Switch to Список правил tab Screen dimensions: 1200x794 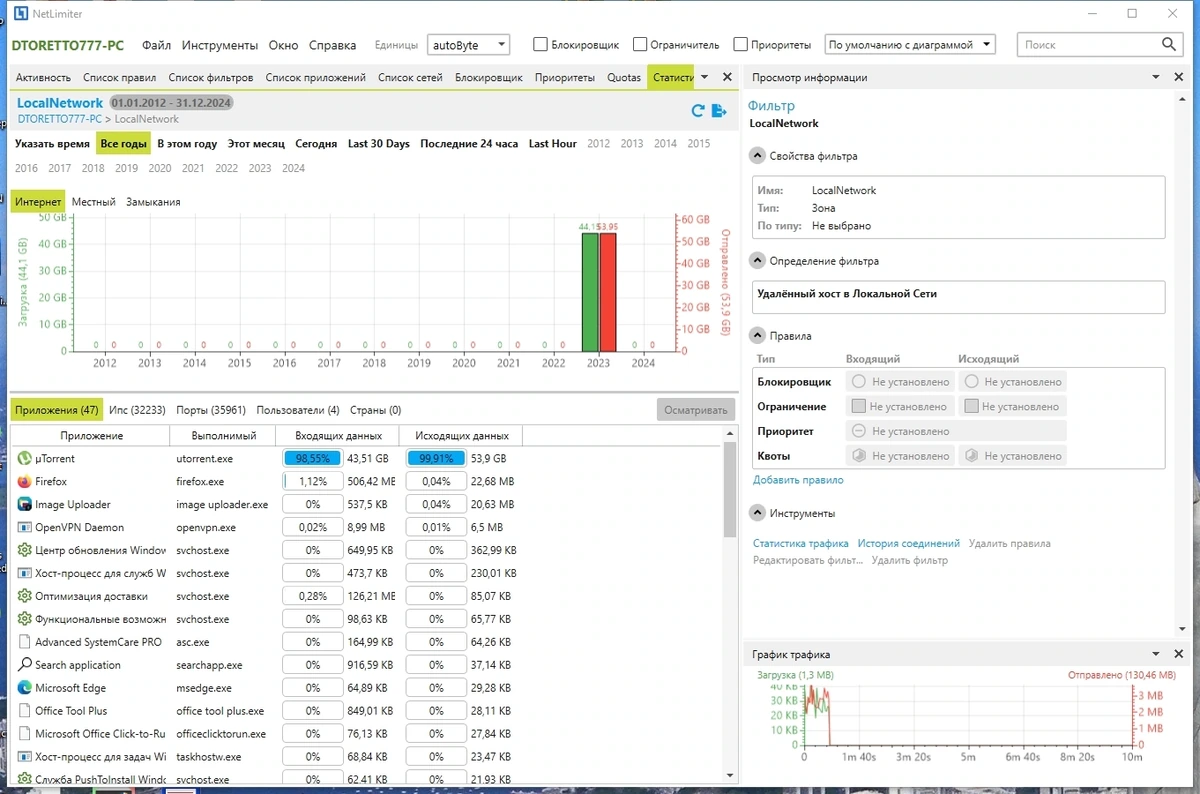coord(119,77)
